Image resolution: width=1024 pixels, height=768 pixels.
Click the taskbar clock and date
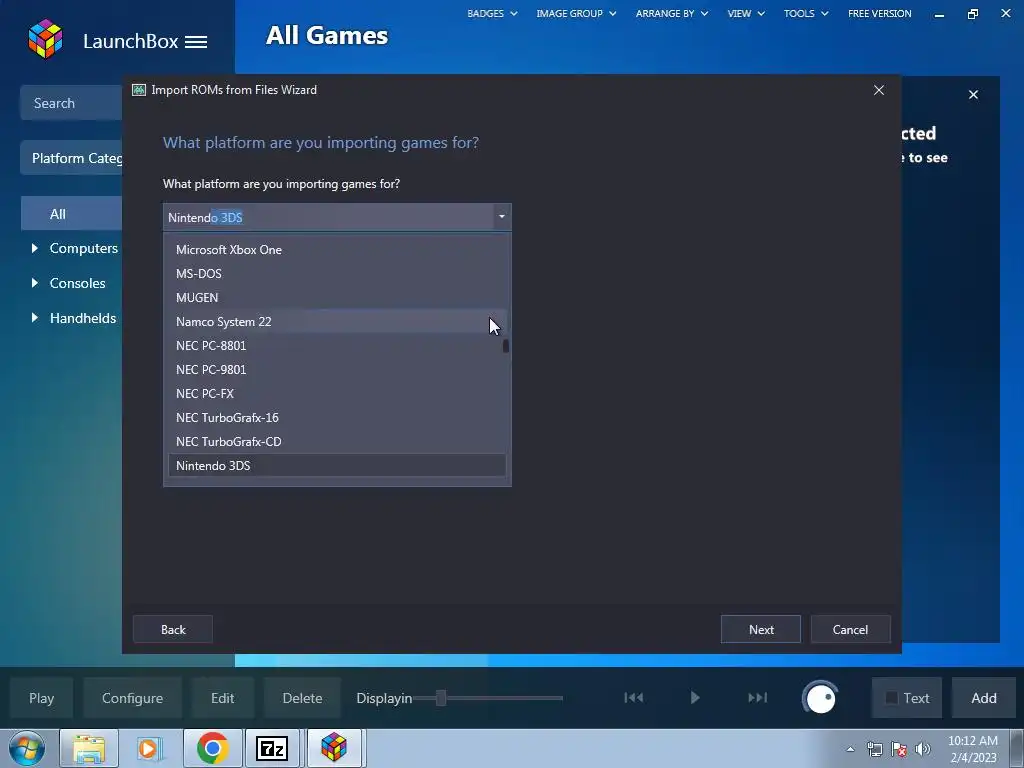(x=972, y=749)
